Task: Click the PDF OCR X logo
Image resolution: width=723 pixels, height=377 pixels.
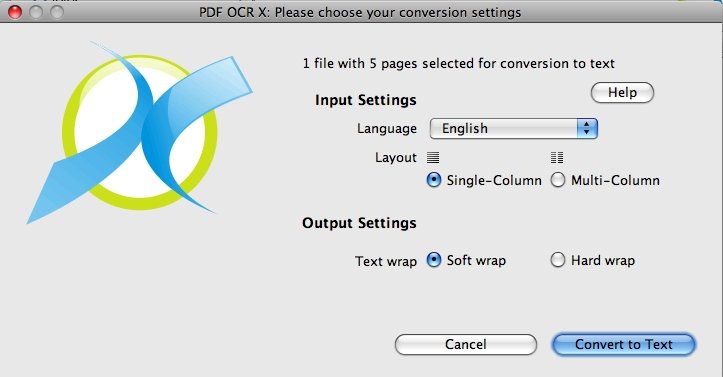Action: [140, 132]
